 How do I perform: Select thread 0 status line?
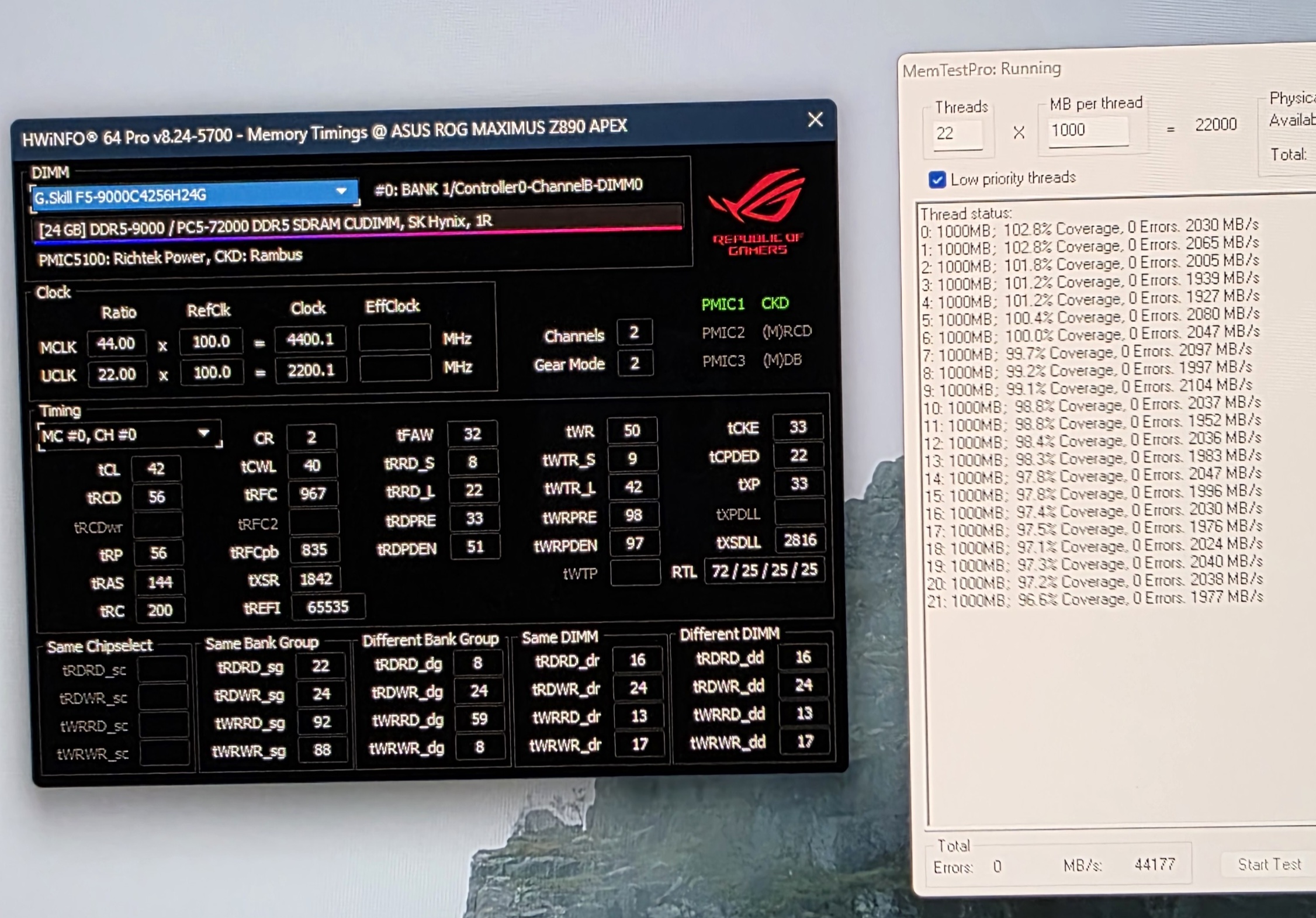[1089, 228]
